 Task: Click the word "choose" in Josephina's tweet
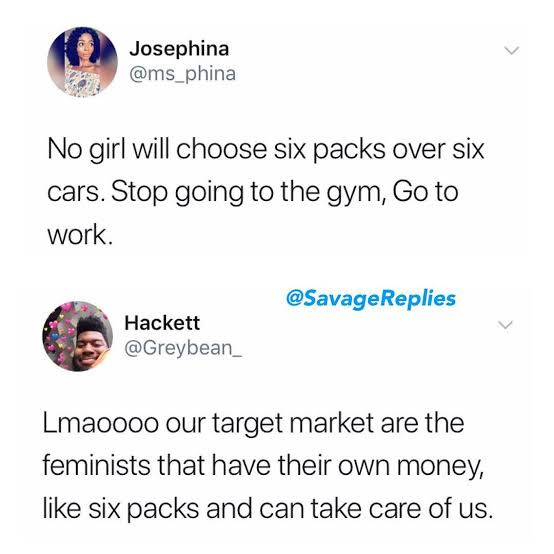[221, 149]
